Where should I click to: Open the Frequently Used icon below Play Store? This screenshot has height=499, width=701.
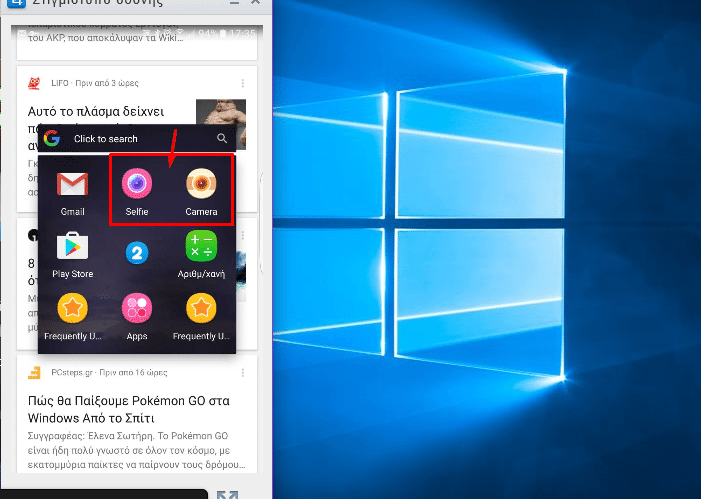click(x=72, y=308)
